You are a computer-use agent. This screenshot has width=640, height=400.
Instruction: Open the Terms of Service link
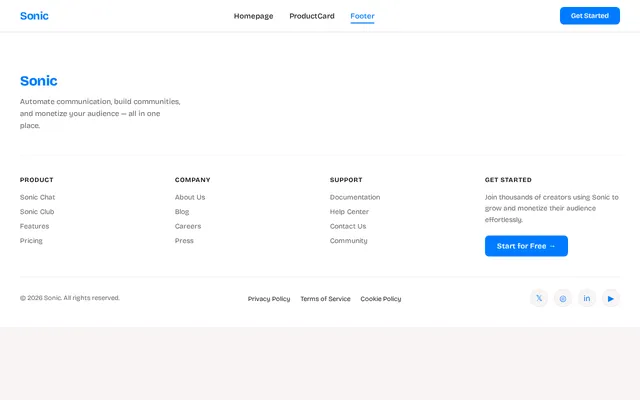point(325,299)
